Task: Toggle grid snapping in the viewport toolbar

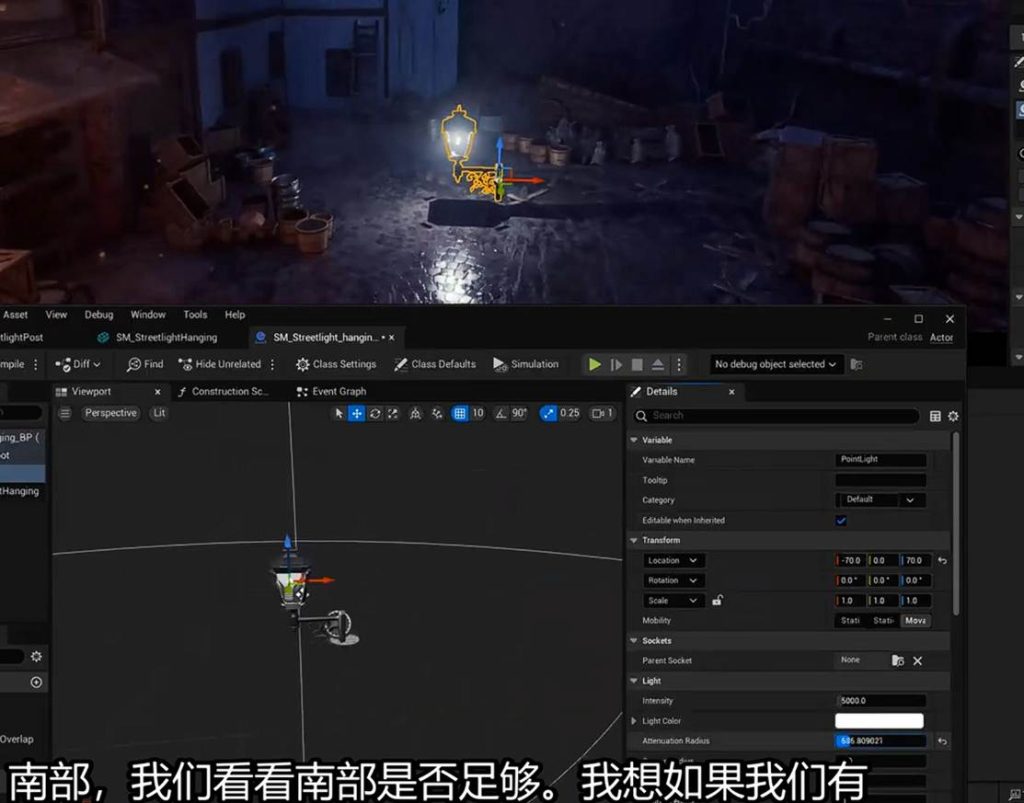Action: click(459, 414)
